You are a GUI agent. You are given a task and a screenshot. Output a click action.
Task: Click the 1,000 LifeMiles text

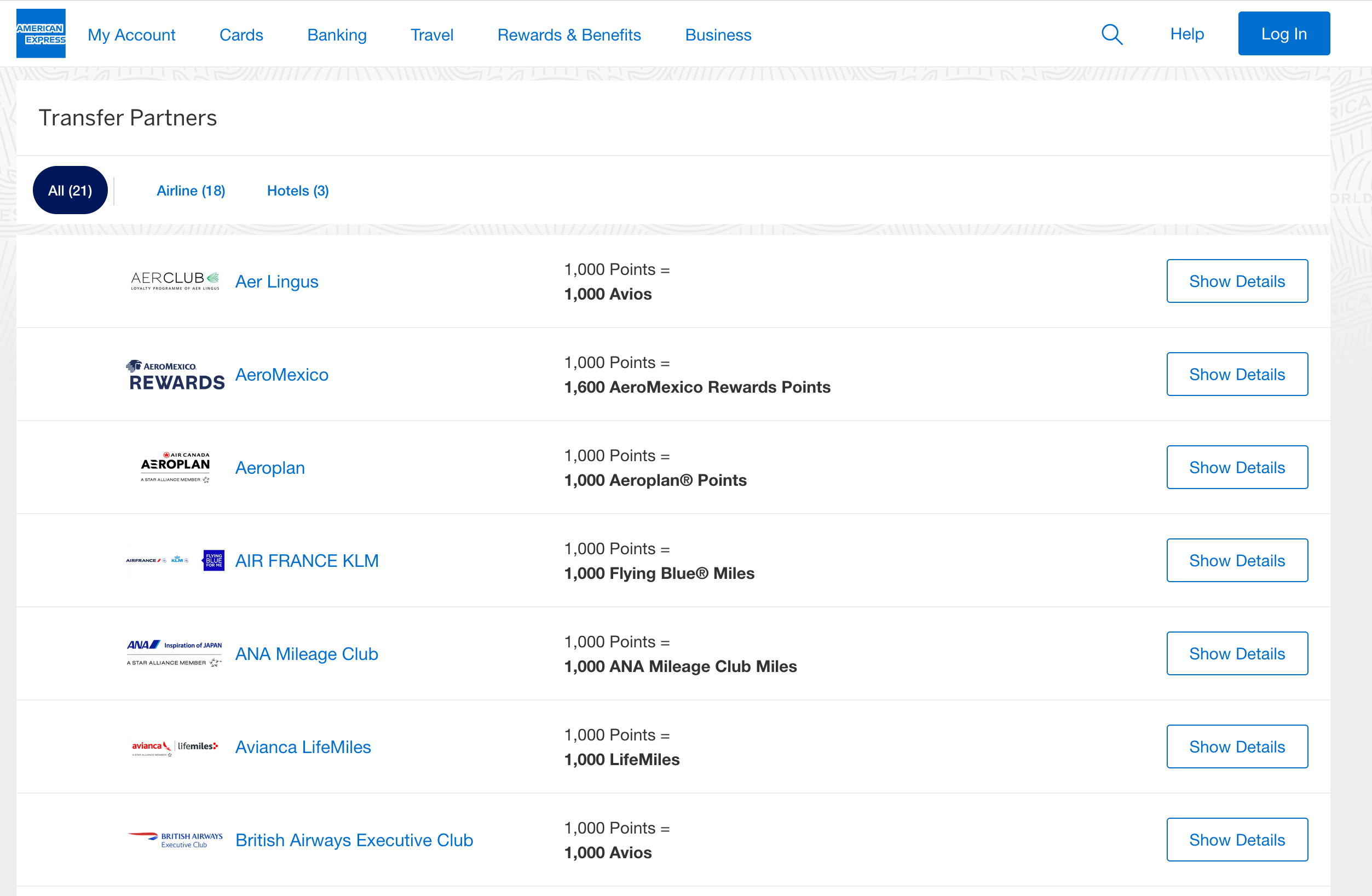coord(621,759)
